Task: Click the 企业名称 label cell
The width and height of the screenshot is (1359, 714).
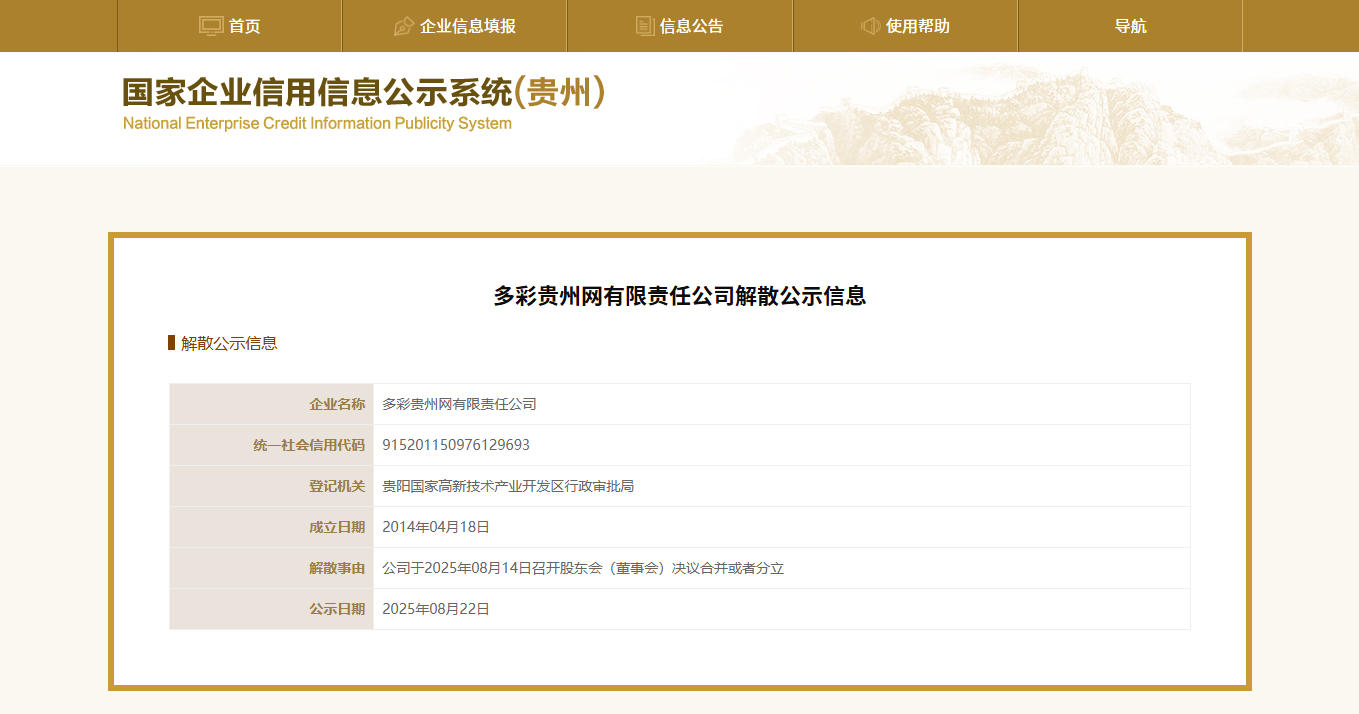Action: pos(272,404)
